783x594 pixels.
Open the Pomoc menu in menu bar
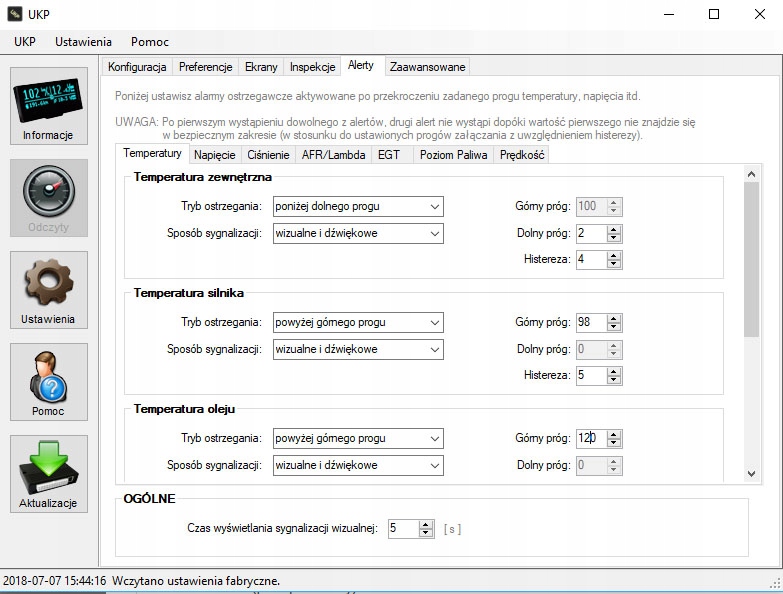tap(150, 42)
